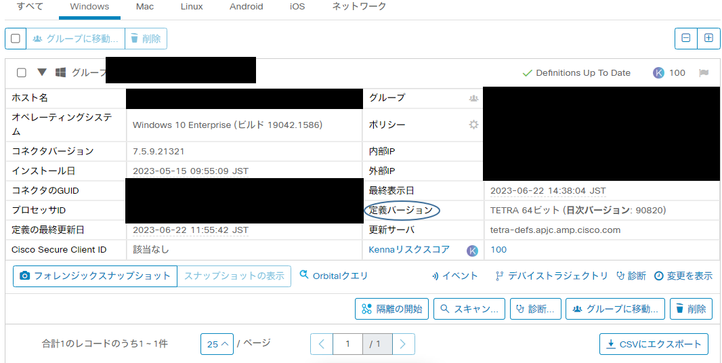Click the top 削除 button
Image resolution: width=722 pixels, height=363 pixels.
click(146, 39)
